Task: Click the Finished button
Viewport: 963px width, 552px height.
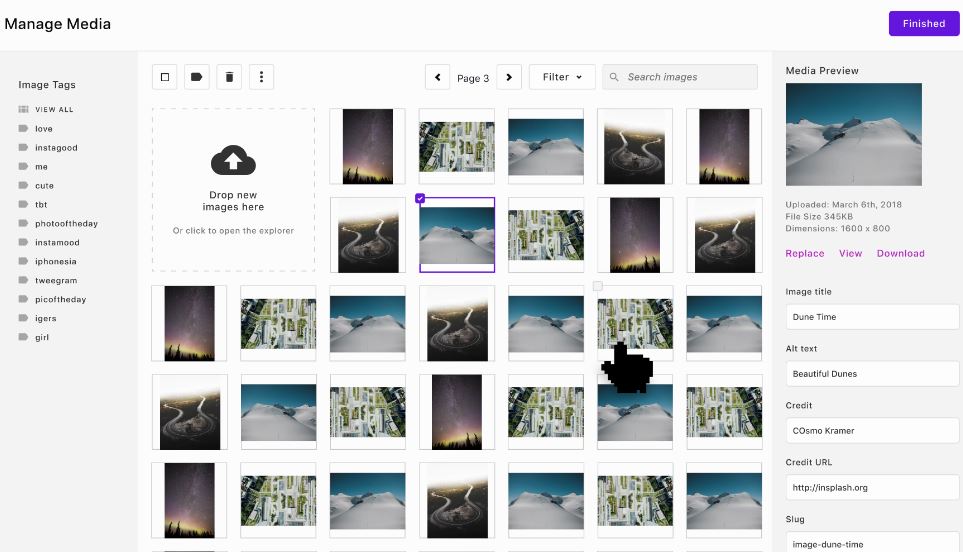Action: [x=924, y=23]
